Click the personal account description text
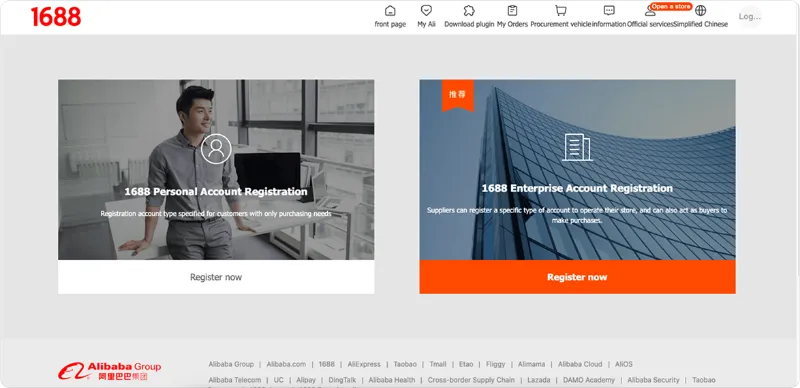 click(x=216, y=213)
